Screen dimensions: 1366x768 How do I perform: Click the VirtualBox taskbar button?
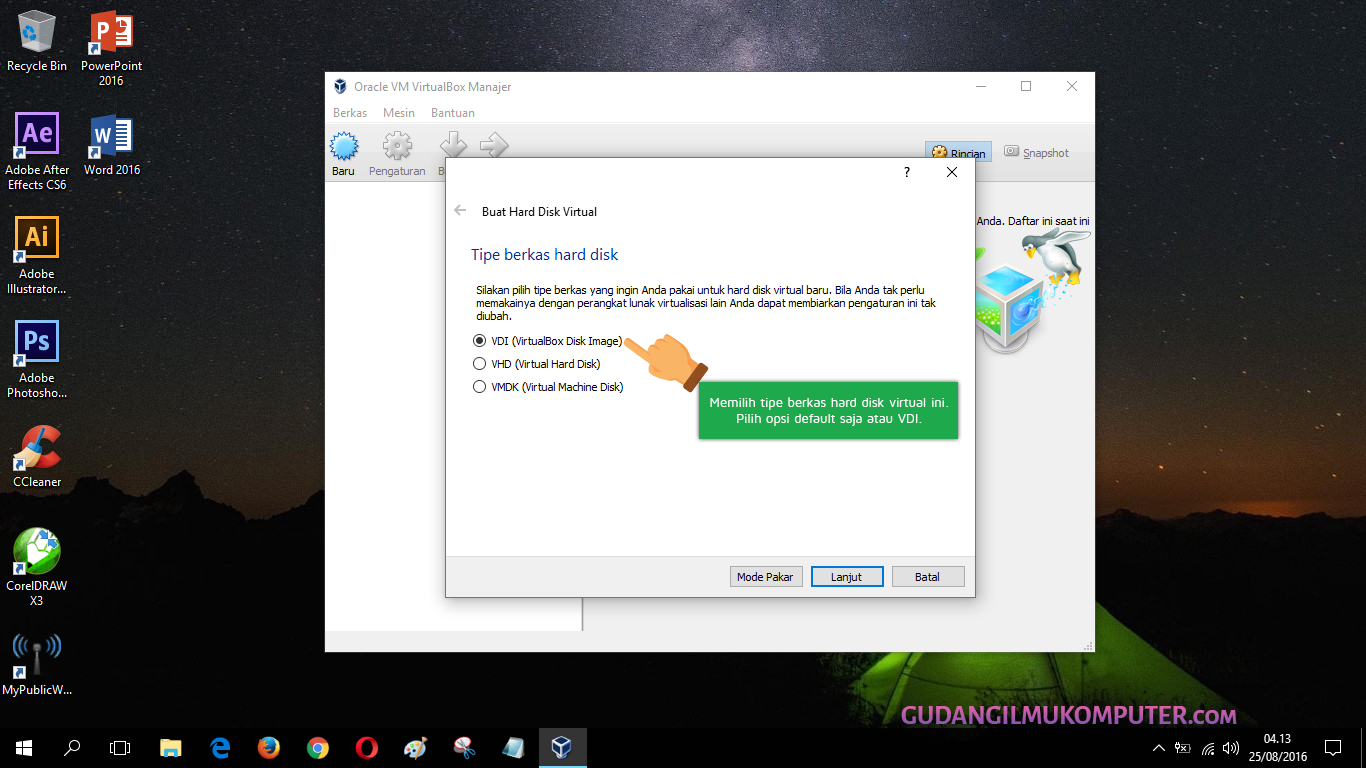pos(562,748)
